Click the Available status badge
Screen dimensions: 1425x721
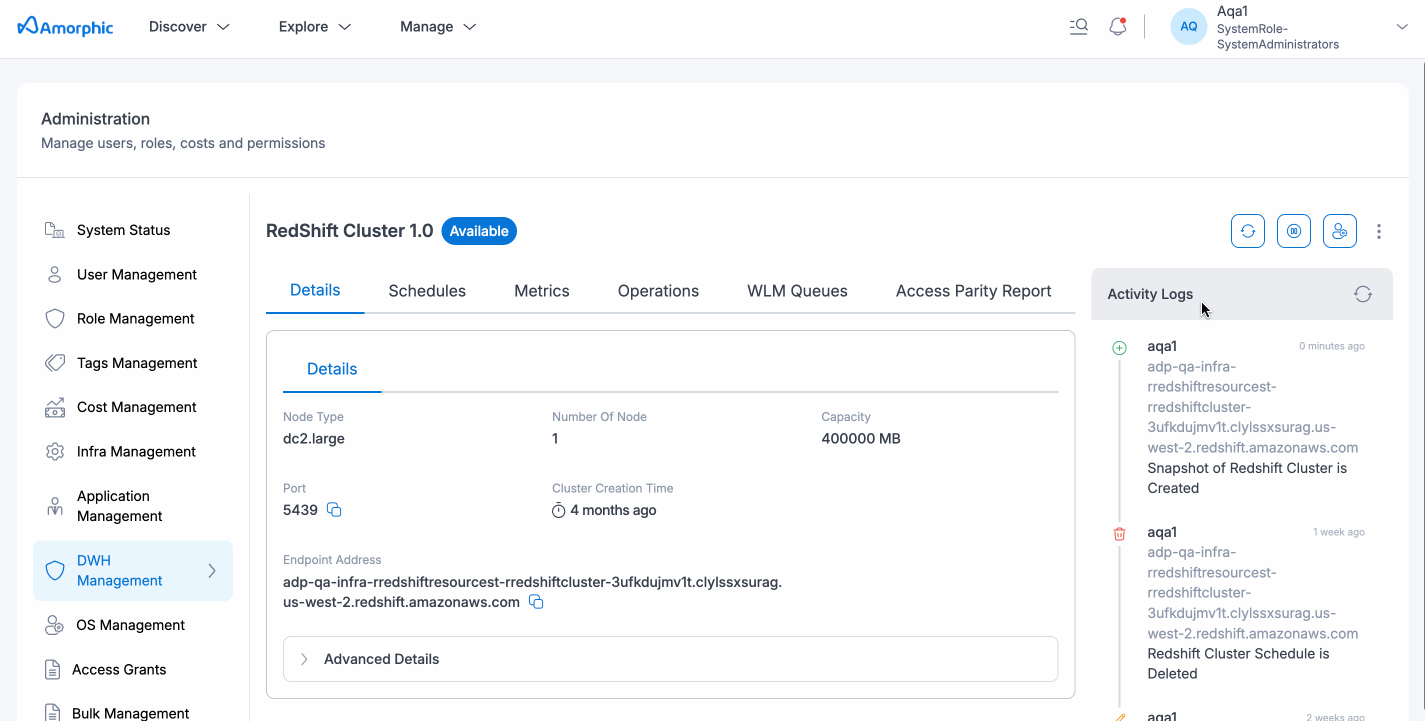click(x=479, y=231)
